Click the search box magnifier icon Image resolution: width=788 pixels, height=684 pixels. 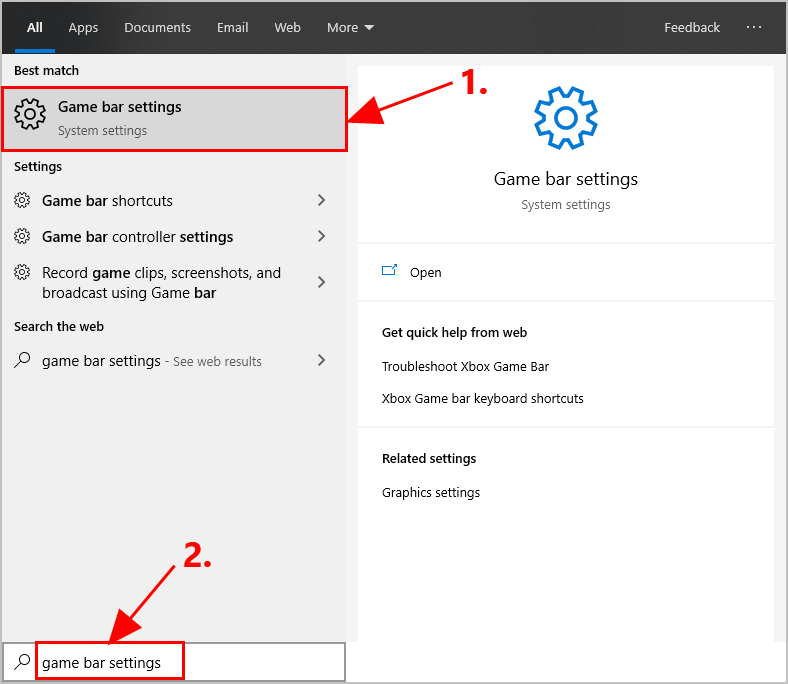point(22,662)
